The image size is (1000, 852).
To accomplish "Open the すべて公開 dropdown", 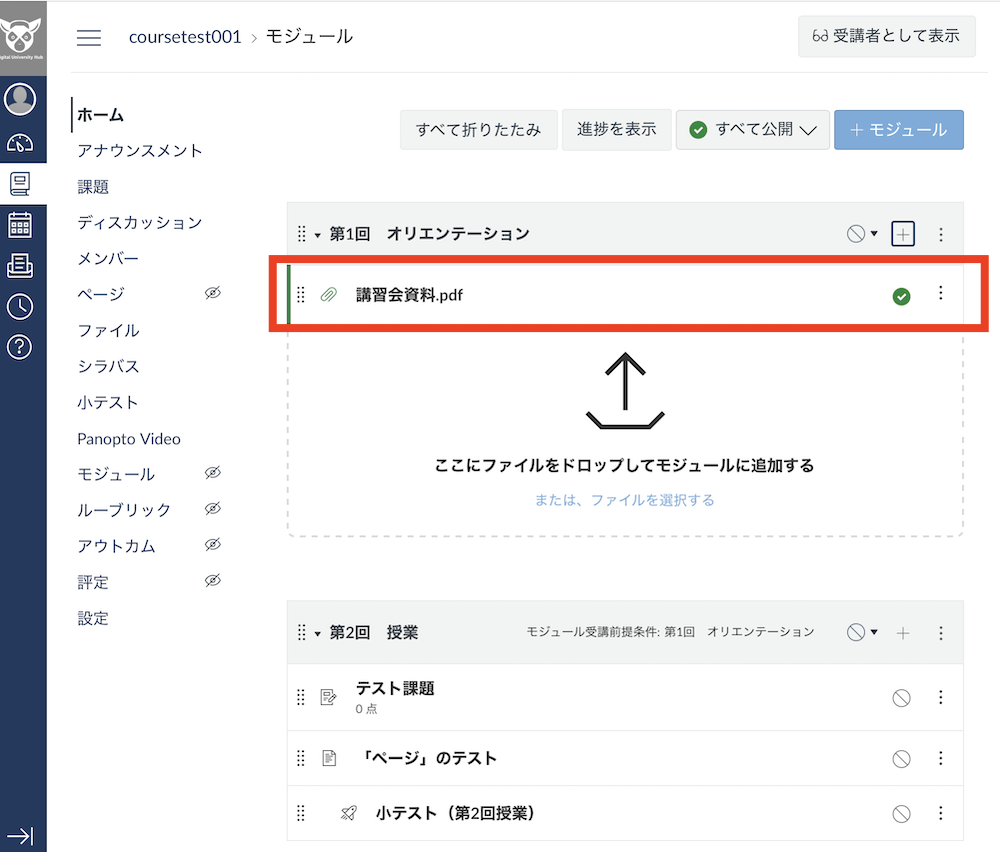I will coord(752,129).
